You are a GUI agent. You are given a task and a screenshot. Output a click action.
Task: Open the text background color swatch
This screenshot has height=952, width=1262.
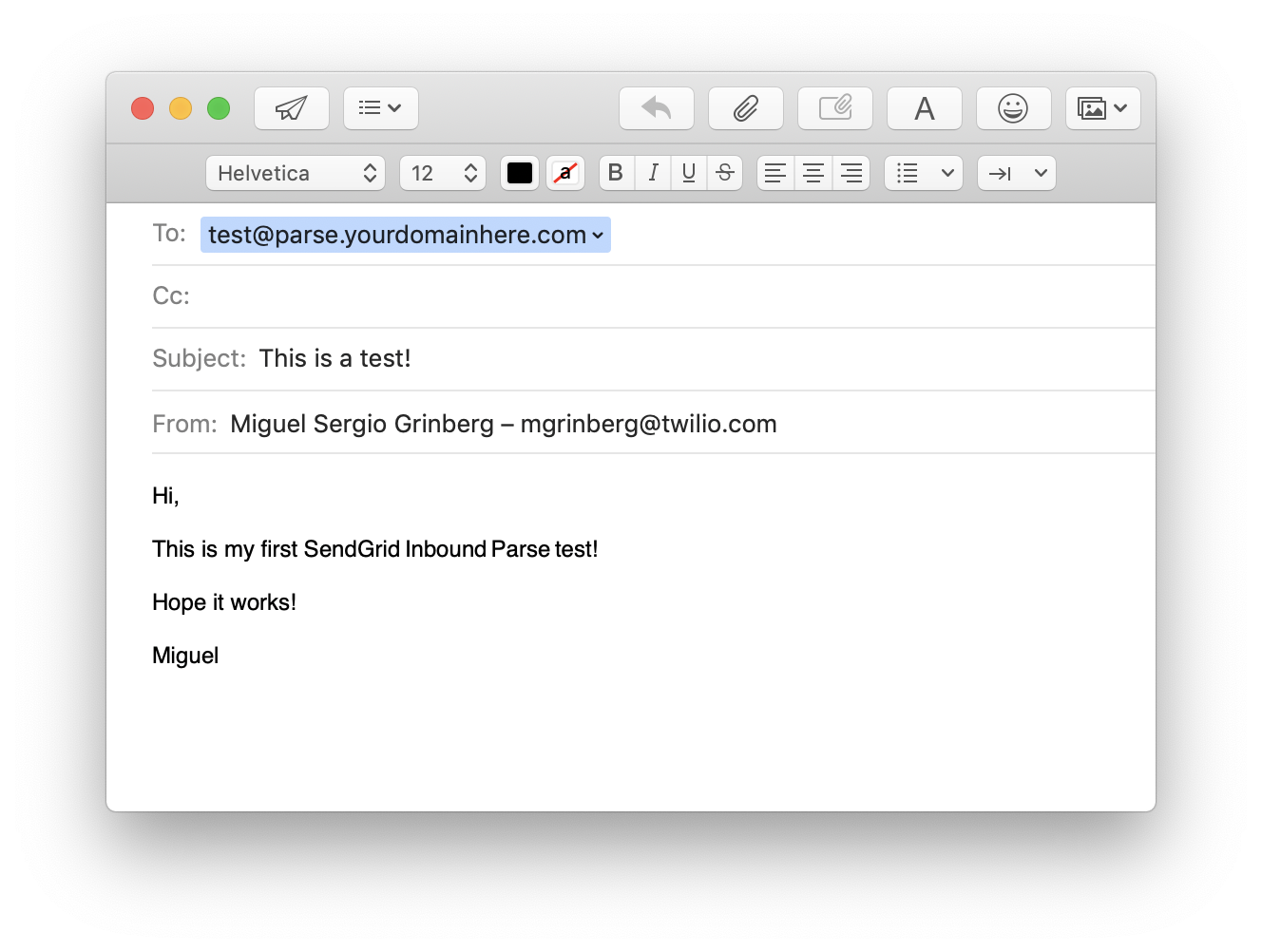(565, 173)
